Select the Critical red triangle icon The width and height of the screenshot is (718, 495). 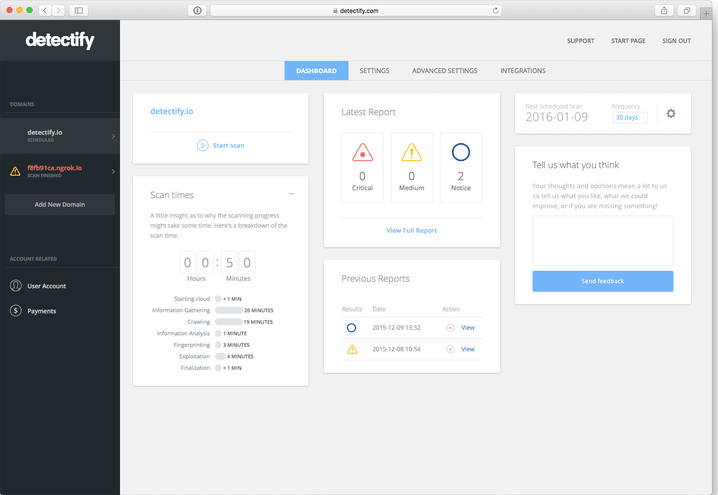tap(362, 152)
